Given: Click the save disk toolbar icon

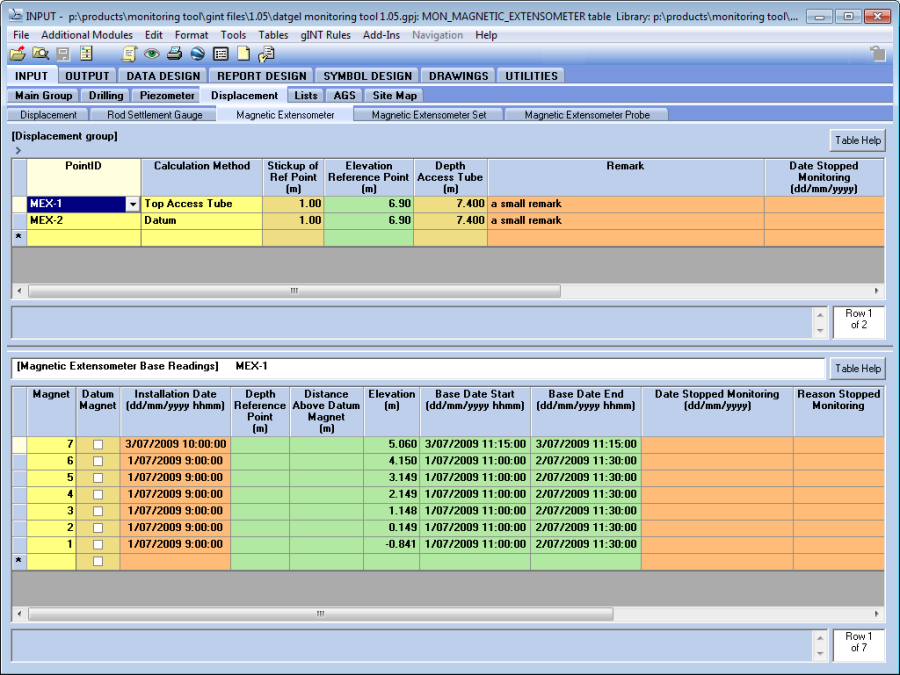Looking at the screenshot, I should point(63,54).
